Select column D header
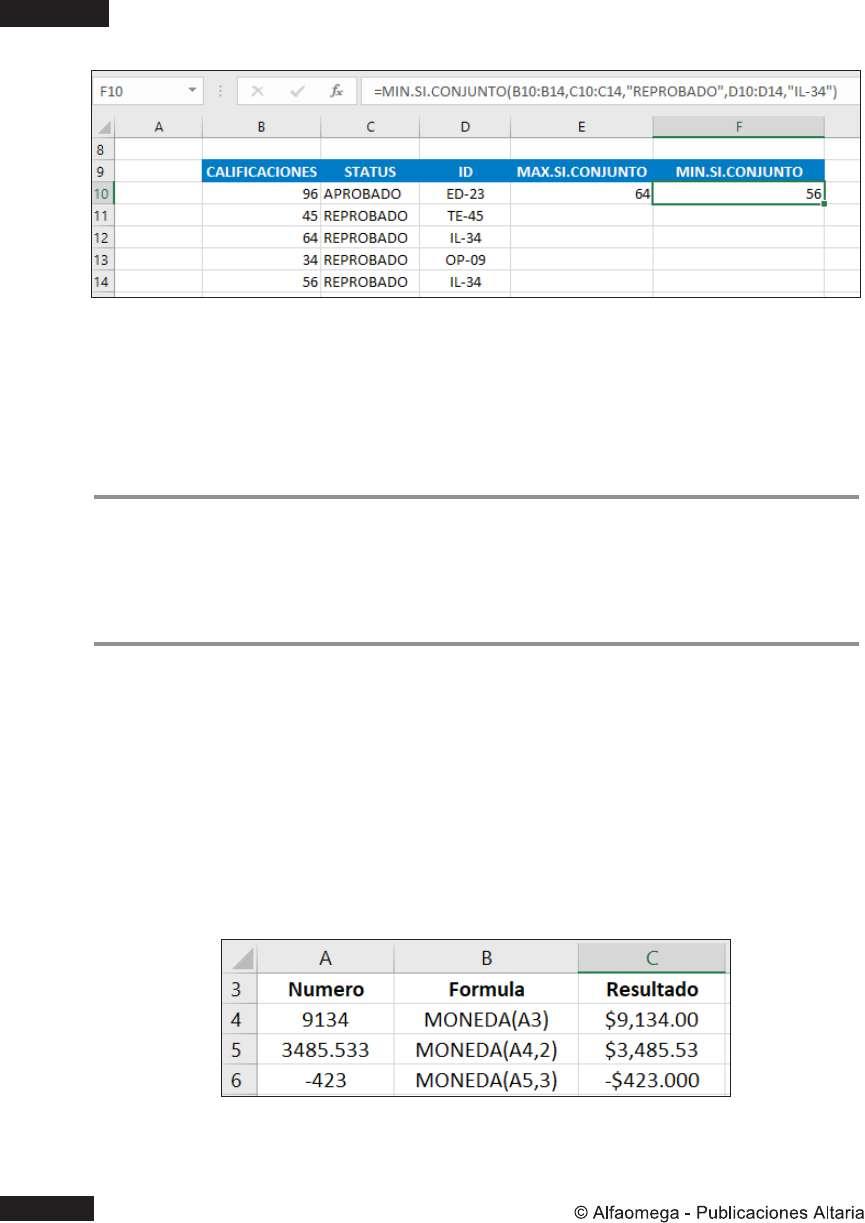 [465, 127]
